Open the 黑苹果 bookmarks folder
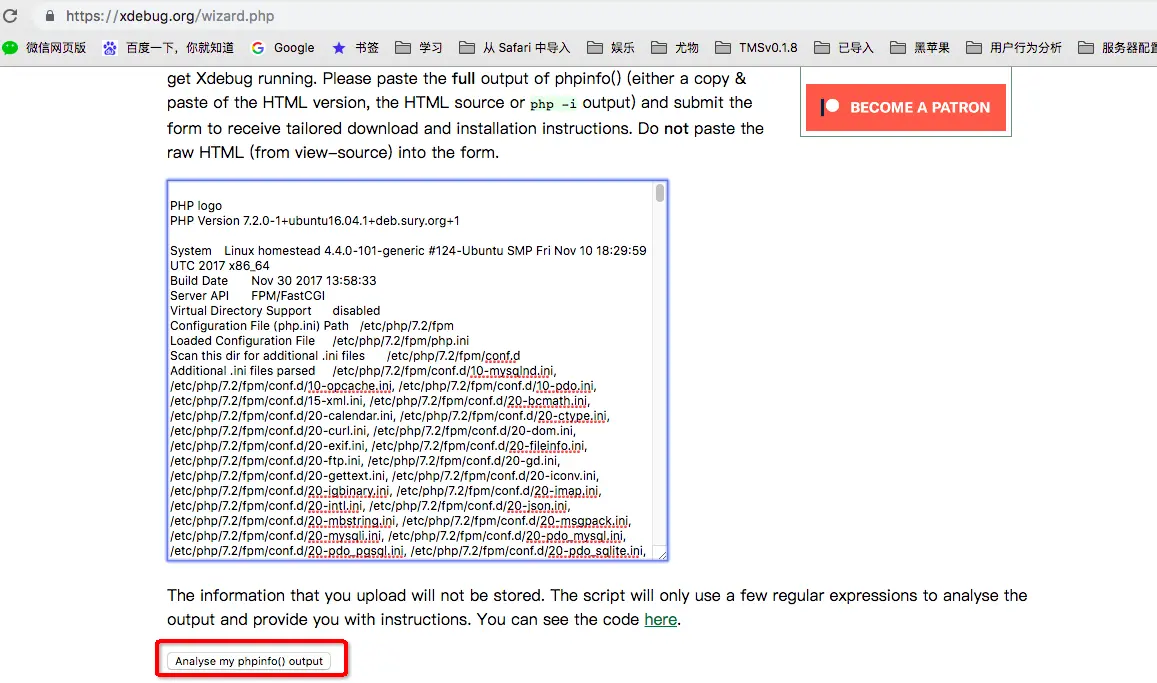Viewport: 1157px width, 683px height. coord(919,48)
